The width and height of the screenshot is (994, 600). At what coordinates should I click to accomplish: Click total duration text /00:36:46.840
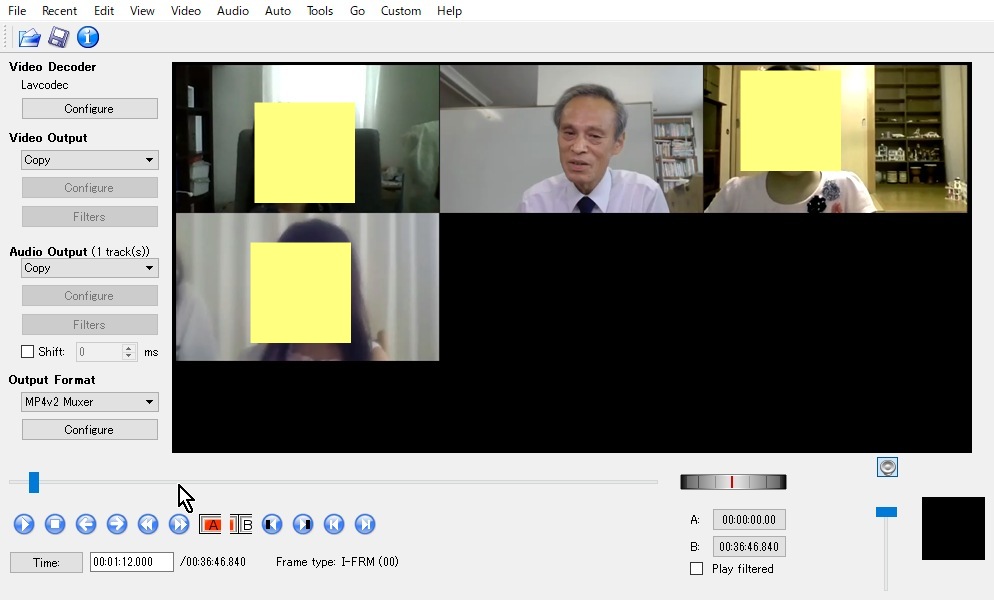tap(213, 561)
